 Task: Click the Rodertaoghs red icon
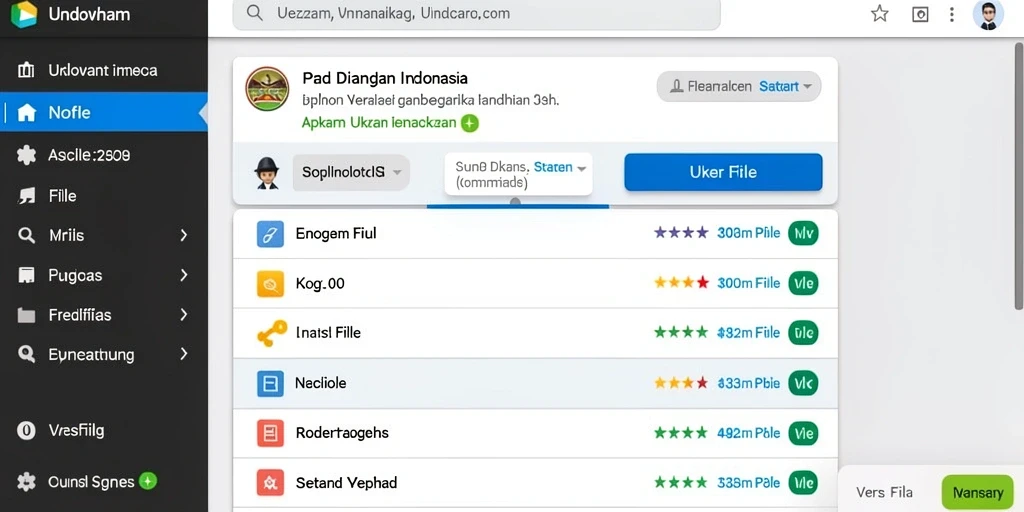[270, 433]
